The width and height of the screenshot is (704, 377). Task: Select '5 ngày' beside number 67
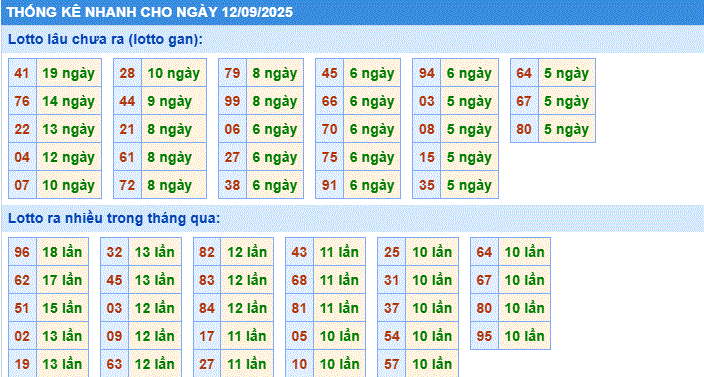567,101
